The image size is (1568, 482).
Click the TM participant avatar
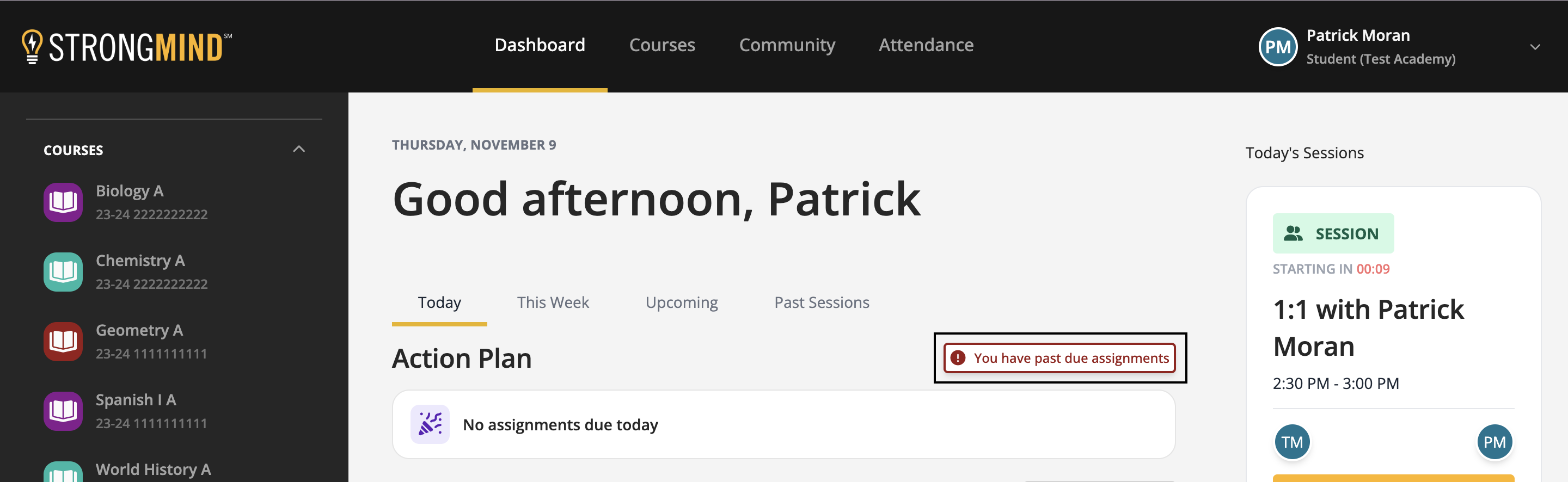(x=1291, y=441)
